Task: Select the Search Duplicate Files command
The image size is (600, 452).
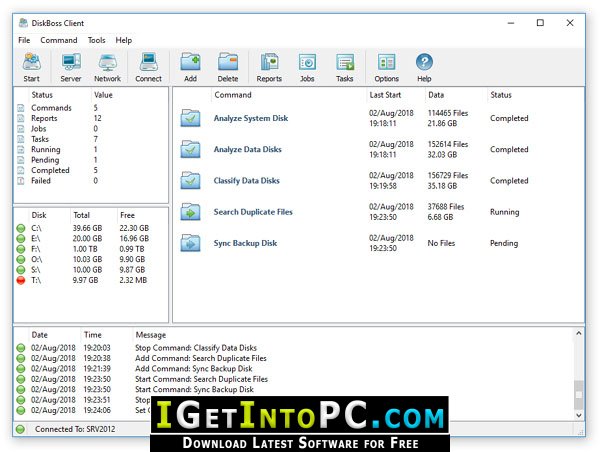Action: pyautogui.click(x=253, y=212)
